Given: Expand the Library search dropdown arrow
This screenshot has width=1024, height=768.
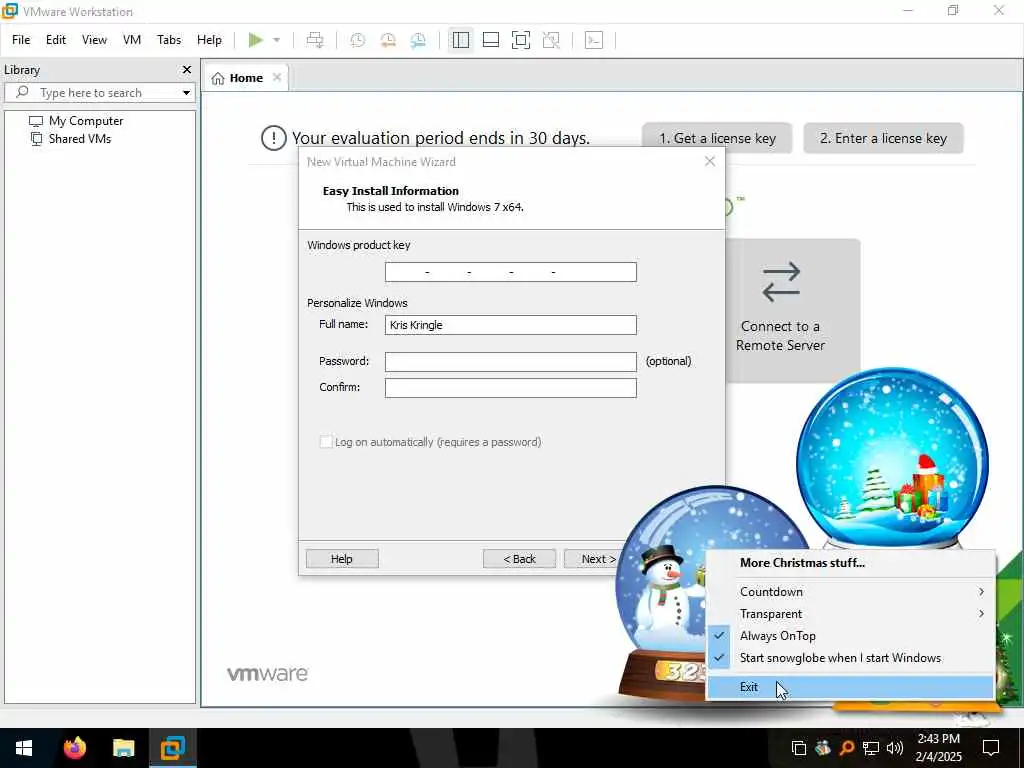Looking at the screenshot, I should pos(186,93).
